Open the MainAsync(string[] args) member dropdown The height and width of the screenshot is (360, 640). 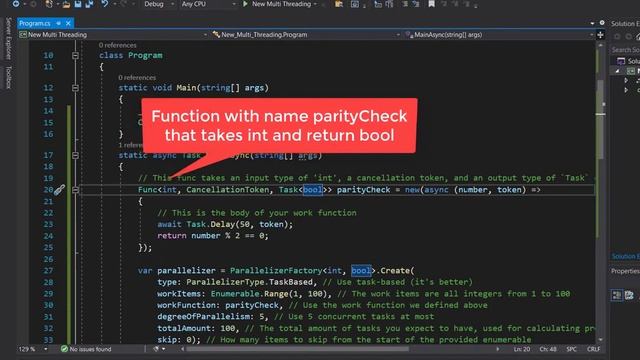(x=499, y=35)
